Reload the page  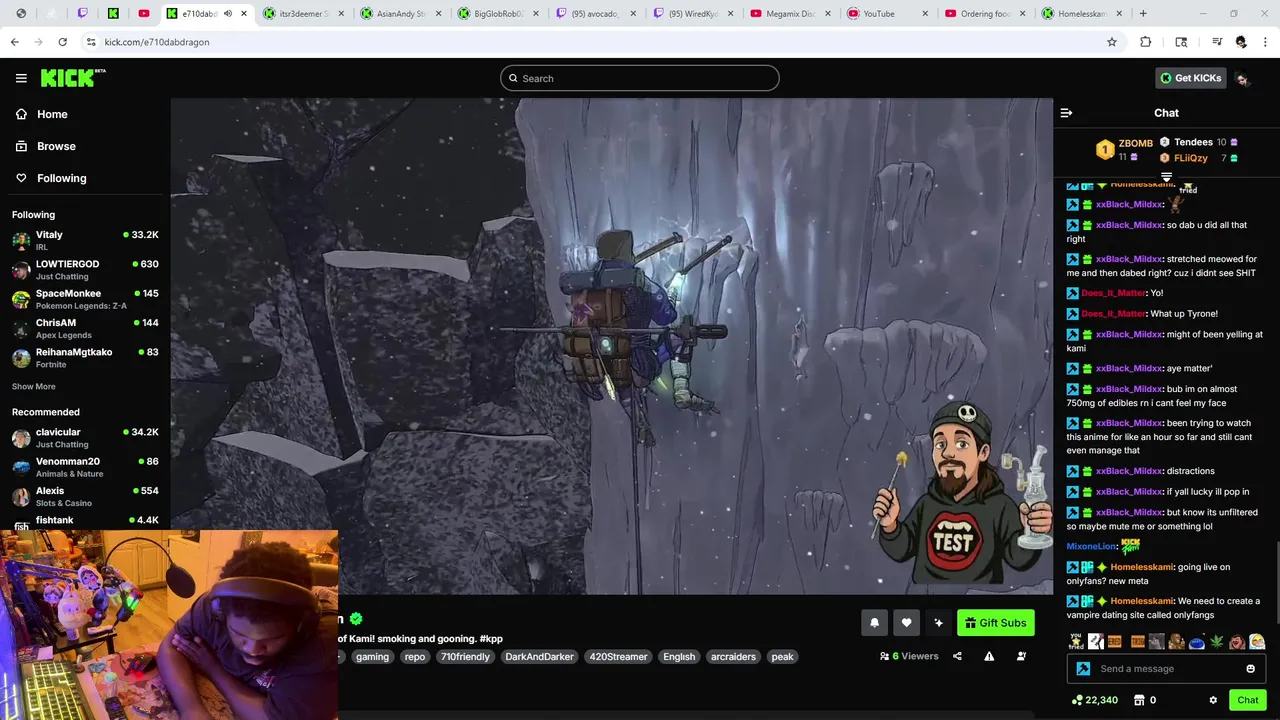[x=62, y=42]
